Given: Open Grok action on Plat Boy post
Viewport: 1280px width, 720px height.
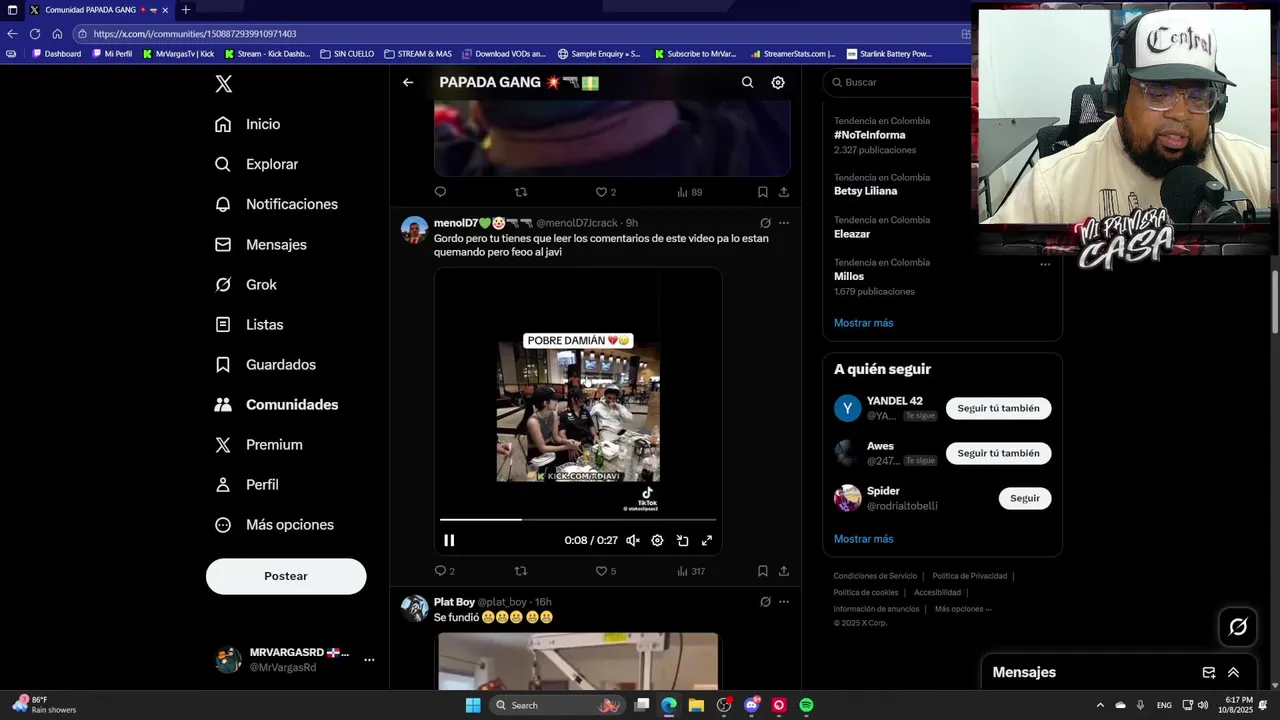Looking at the screenshot, I should tap(765, 602).
